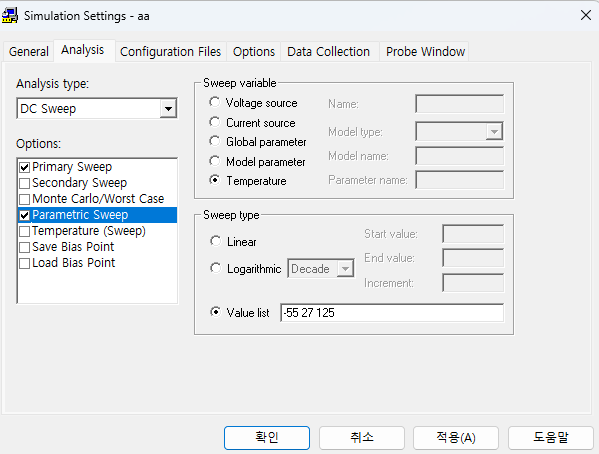Switch to the General tab
Viewport: 599px width, 454px height.
(29, 52)
